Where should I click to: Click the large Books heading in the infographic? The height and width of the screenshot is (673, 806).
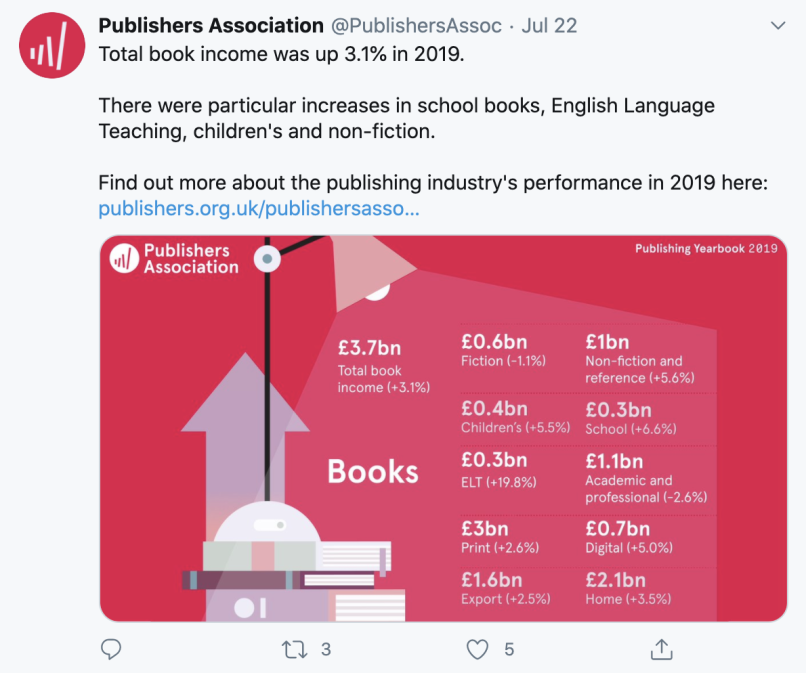coord(373,471)
